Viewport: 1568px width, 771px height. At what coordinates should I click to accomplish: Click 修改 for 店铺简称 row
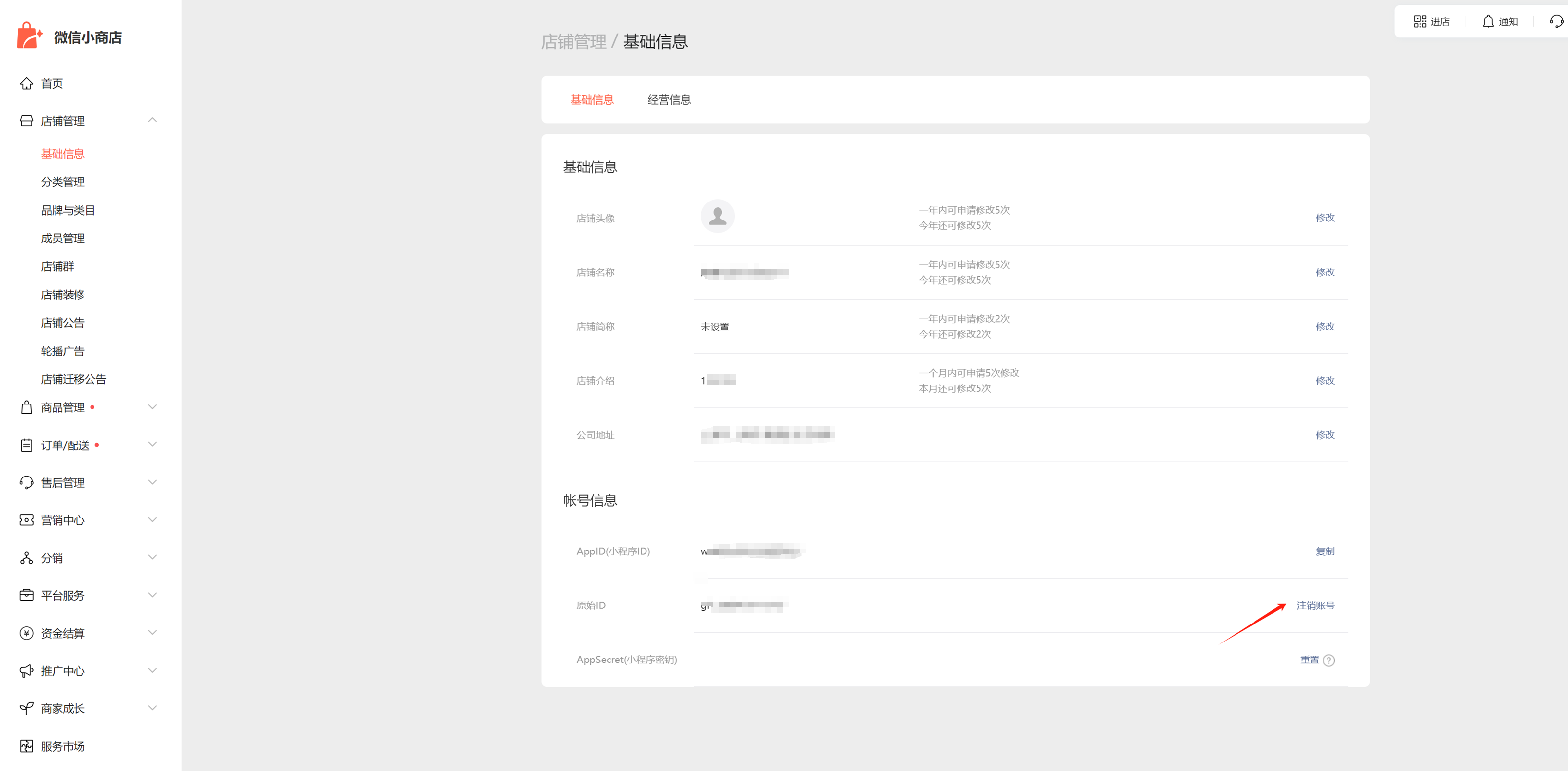(1325, 326)
